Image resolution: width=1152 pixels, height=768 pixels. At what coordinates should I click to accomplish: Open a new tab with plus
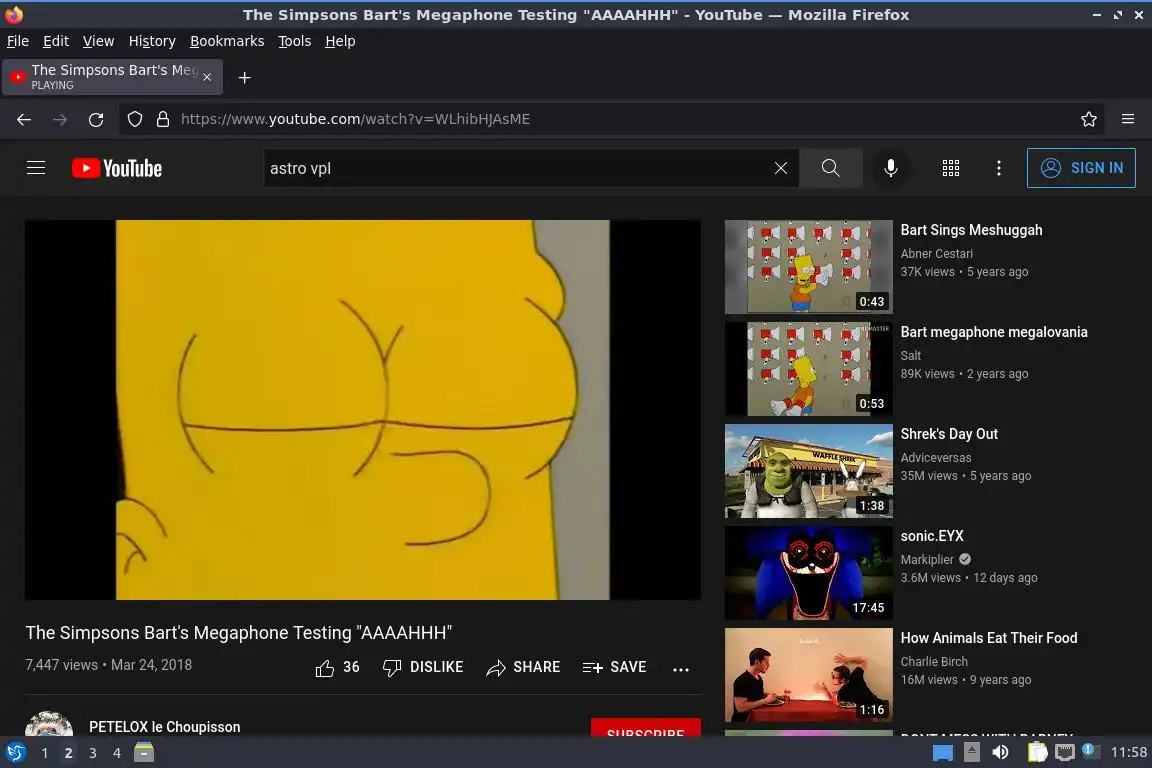coord(245,77)
